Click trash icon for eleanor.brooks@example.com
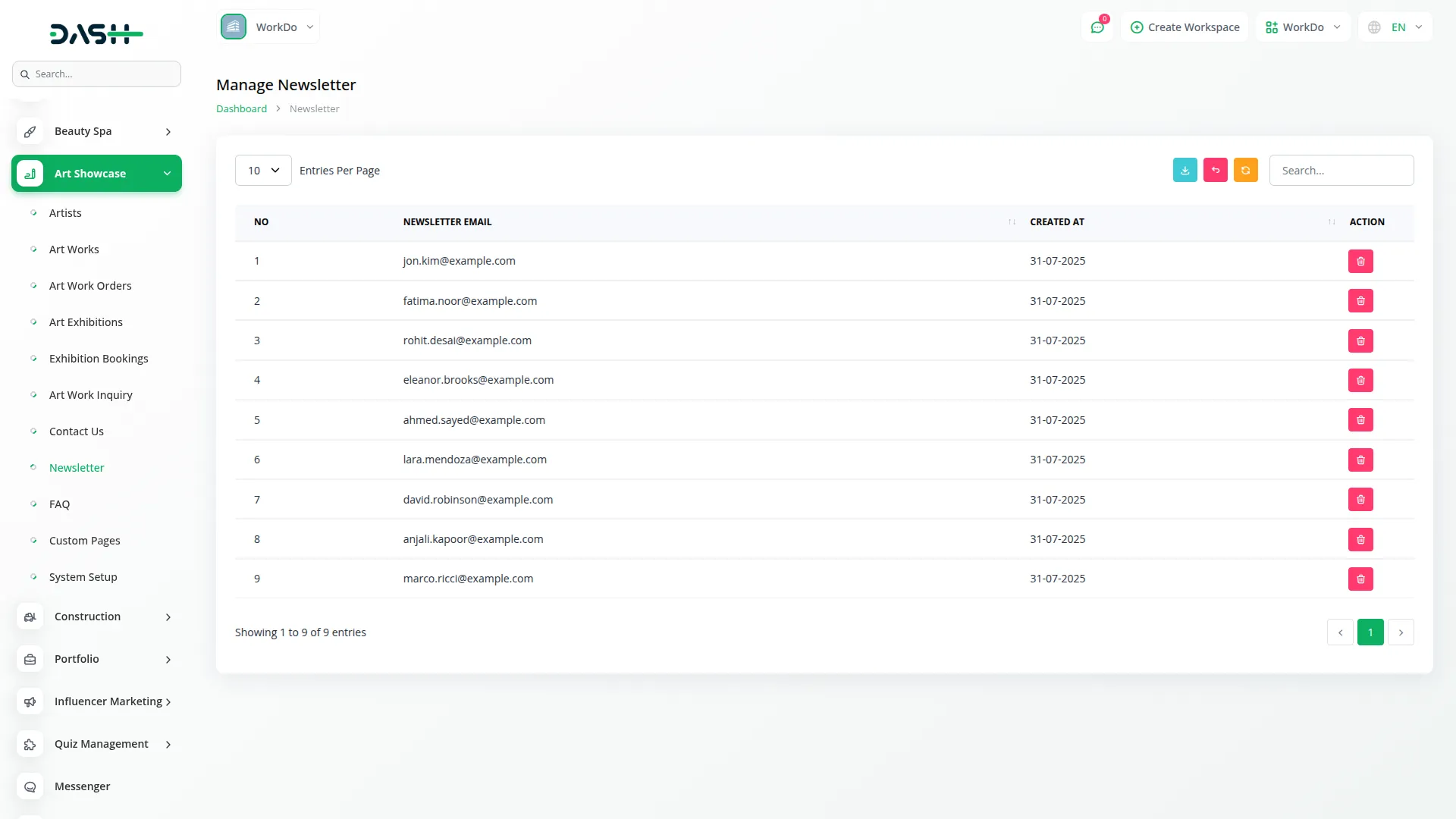The width and height of the screenshot is (1456, 819). 1360,381
